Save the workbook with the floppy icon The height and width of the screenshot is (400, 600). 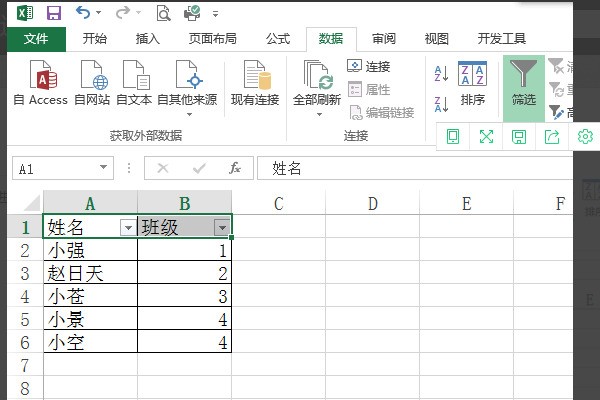[x=54, y=13]
